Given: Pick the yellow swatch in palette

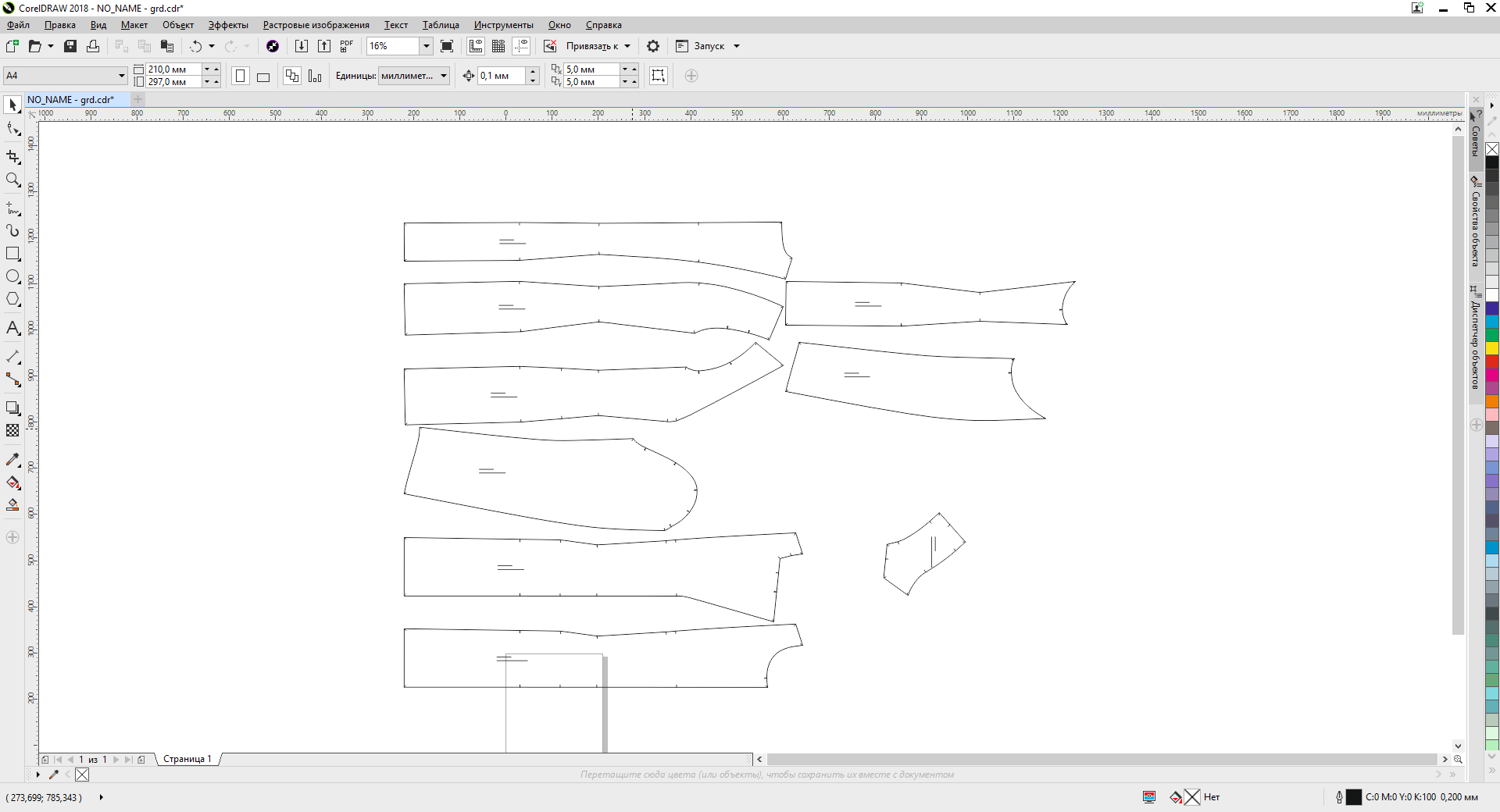Looking at the screenshot, I should (1491, 348).
